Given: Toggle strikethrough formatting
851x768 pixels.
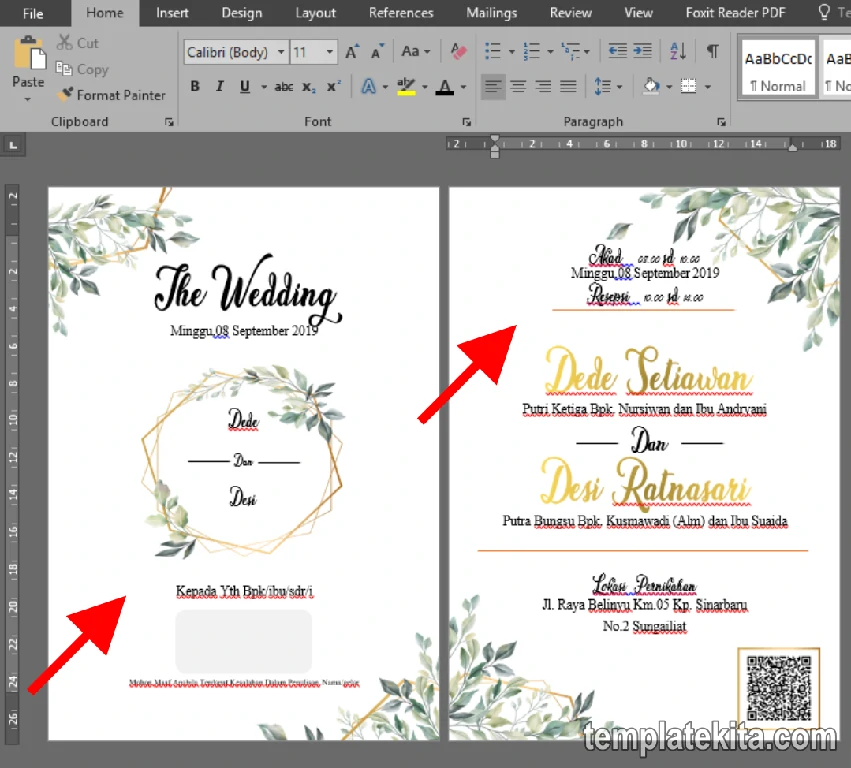Looking at the screenshot, I should coord(283,86).
